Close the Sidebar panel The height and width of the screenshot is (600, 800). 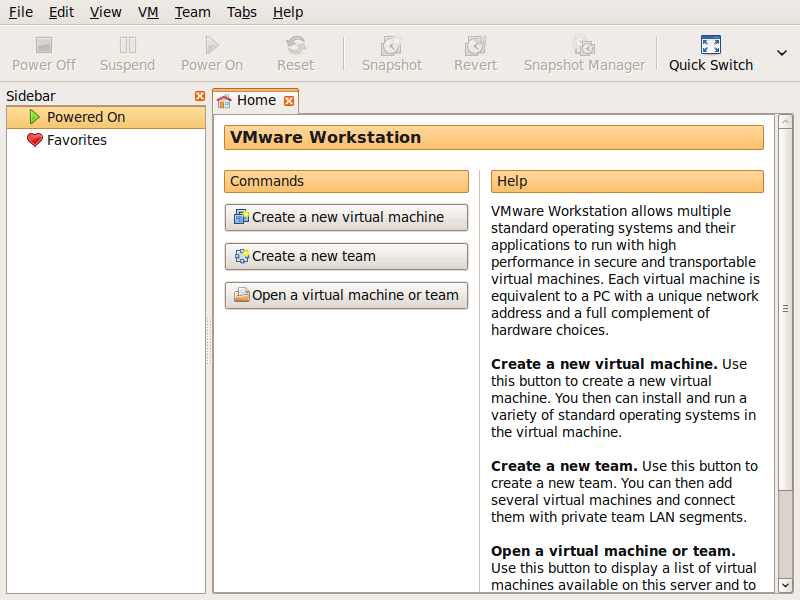pyautogui.click(x=200, y=96)
